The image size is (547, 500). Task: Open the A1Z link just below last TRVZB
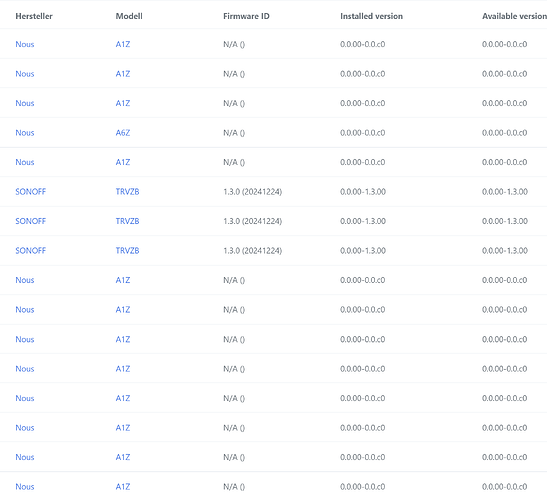(x=123, y=280)
